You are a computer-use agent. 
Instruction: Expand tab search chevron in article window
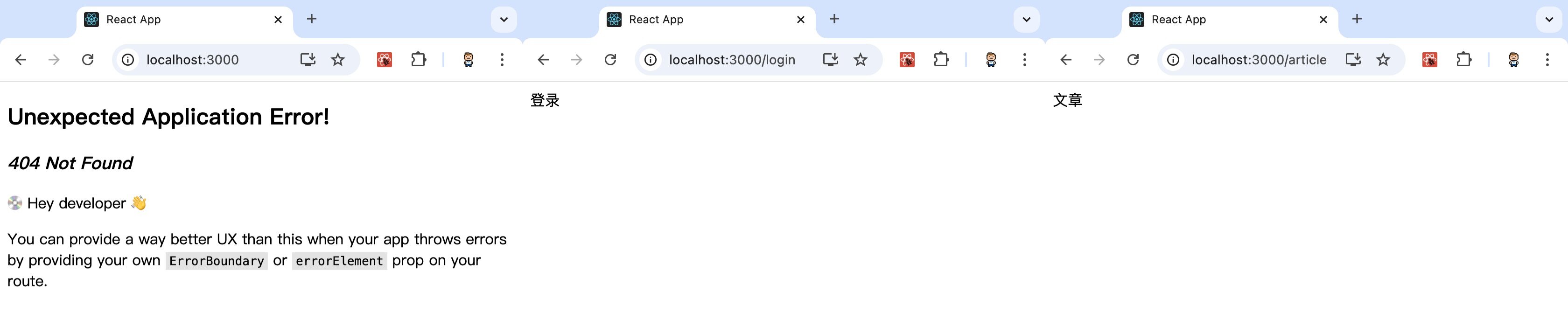point(1549,20)
